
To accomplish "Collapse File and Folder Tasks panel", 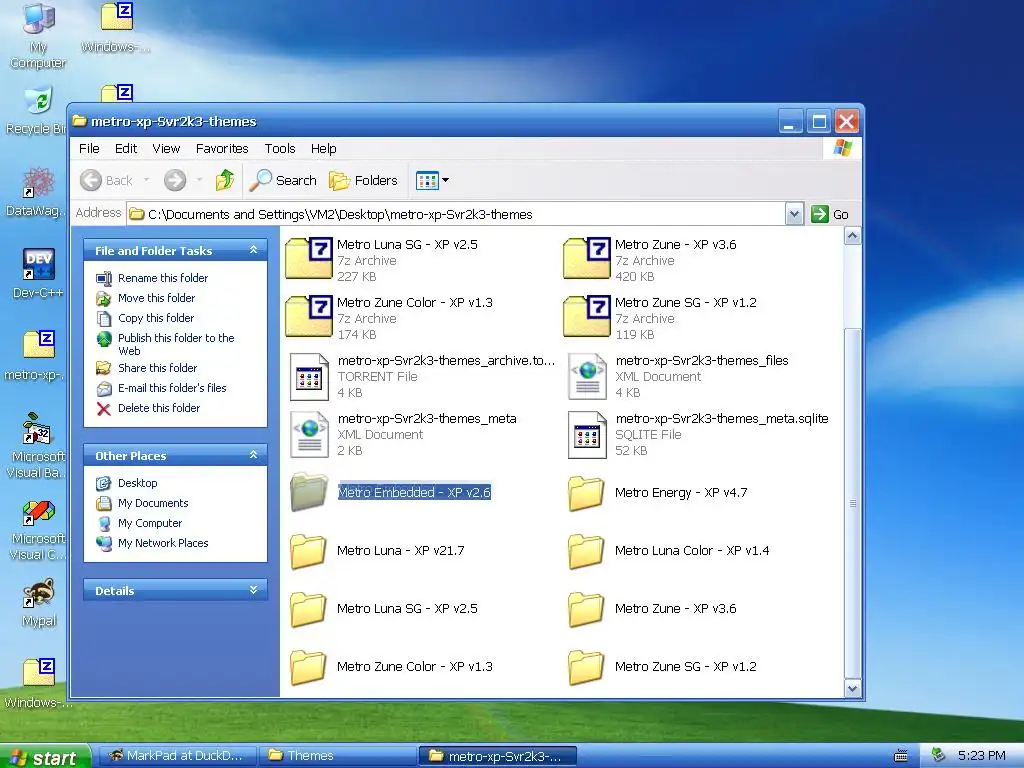I will click(x=253, y=250).
